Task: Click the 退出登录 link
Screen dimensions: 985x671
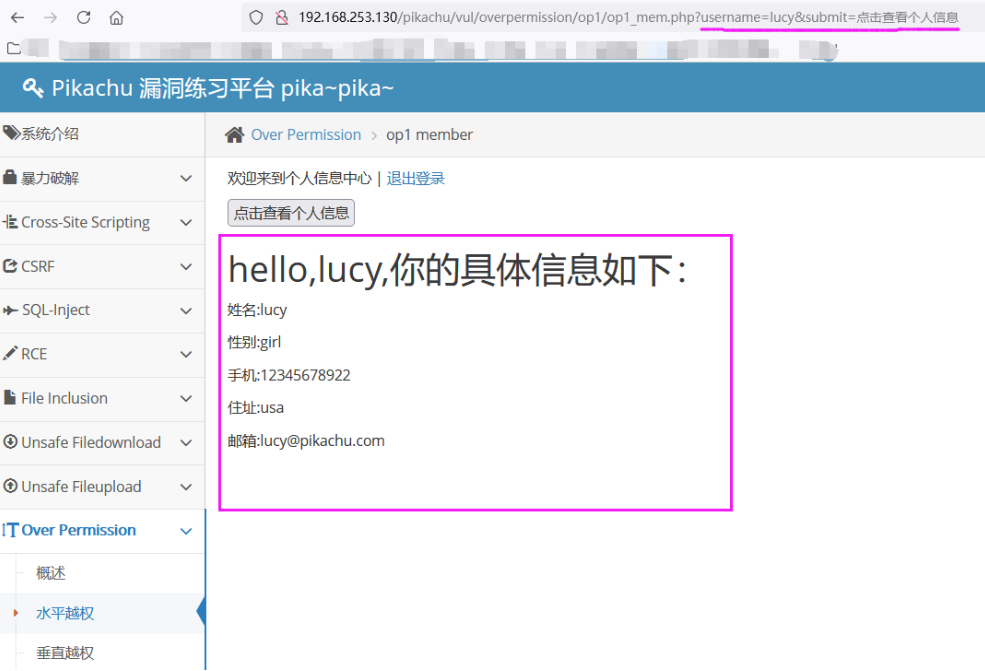Action: 413,177
